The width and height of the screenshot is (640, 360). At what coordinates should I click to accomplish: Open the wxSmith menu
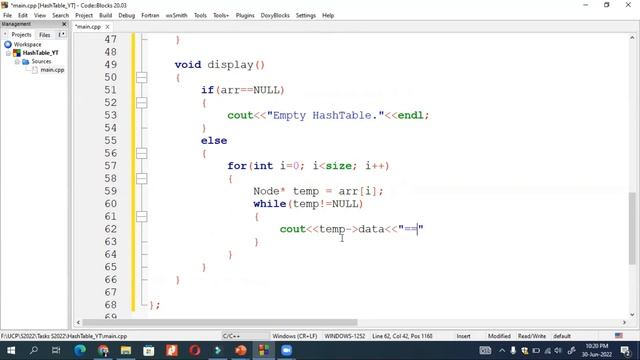click(x=176, y=16)
